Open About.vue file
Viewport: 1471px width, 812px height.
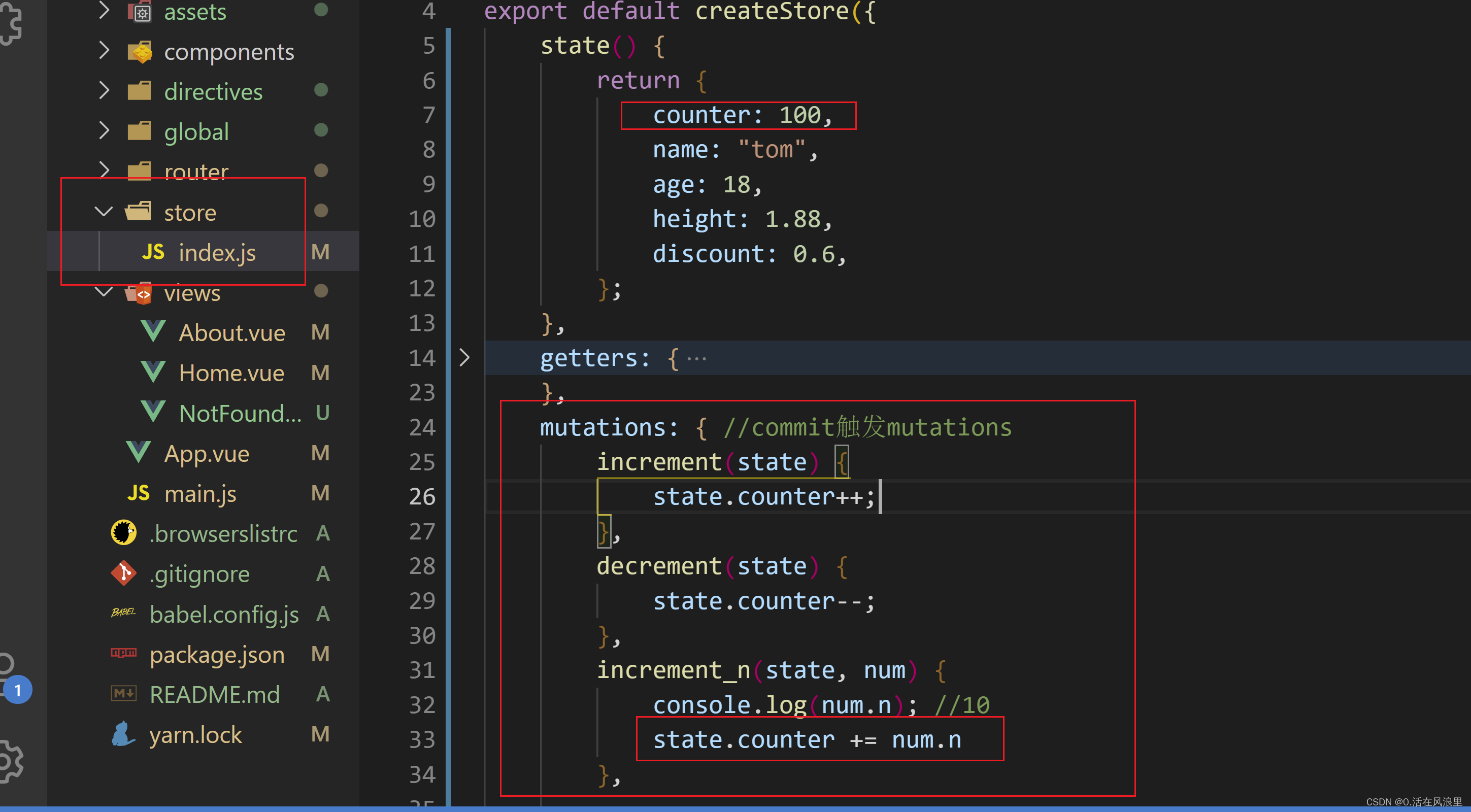232,333
